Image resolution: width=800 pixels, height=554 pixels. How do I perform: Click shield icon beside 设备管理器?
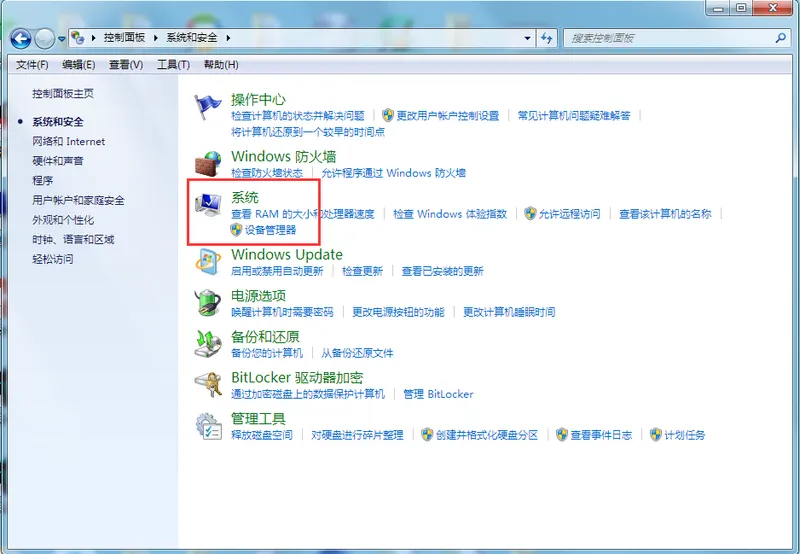click(x=236, y=230)
